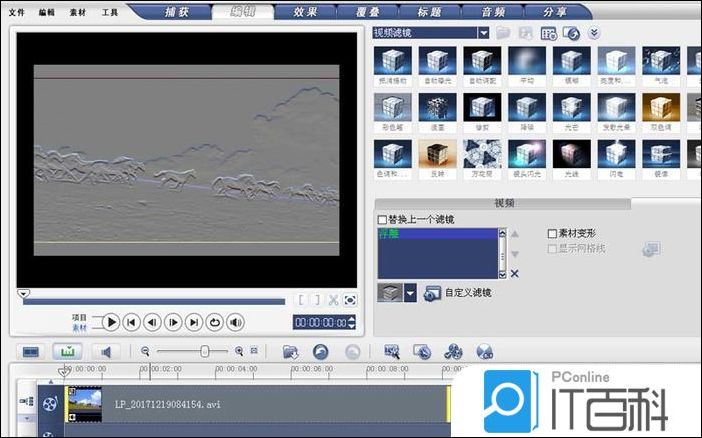Click the scissors cut clip icon
This screenshot has height=438, width=702.
point(333,299)
